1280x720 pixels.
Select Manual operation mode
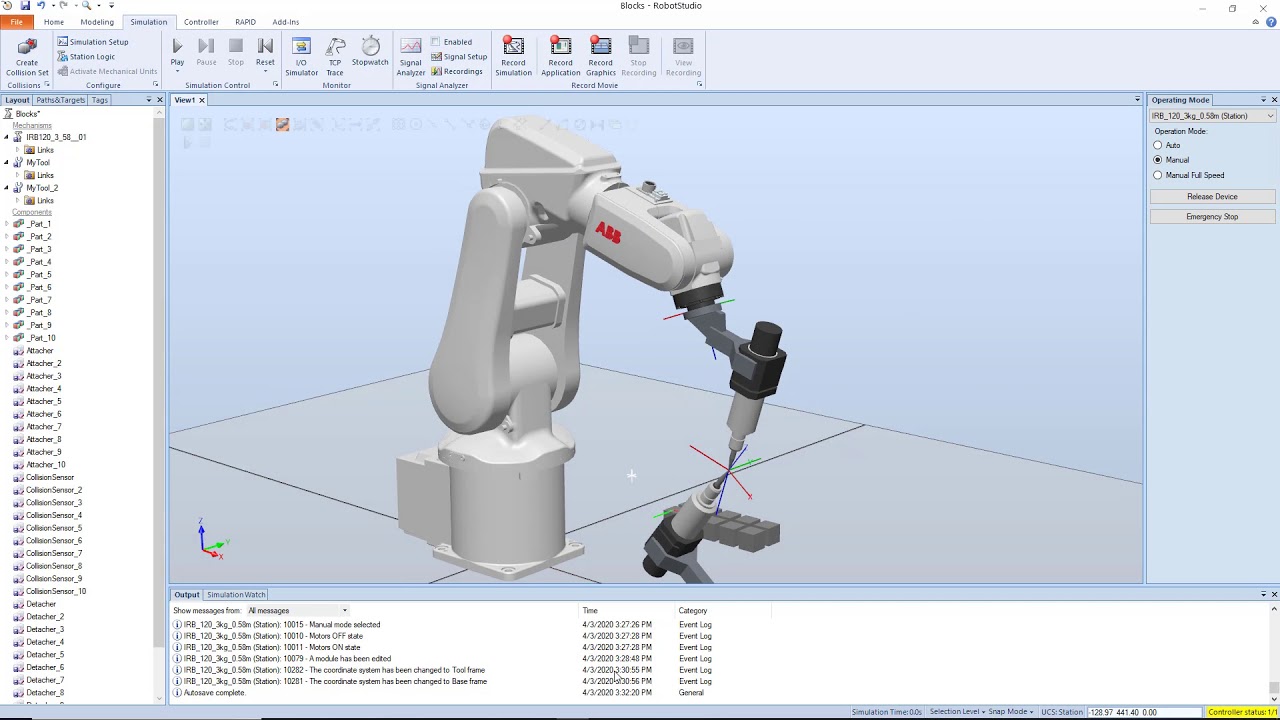pos(1158,160)
